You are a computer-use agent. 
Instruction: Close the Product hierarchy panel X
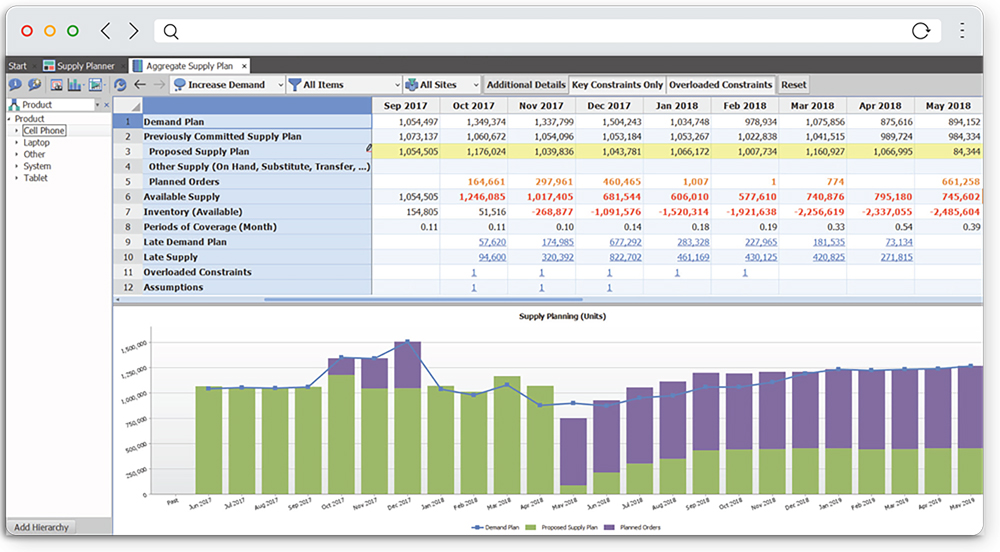[105, 105]
